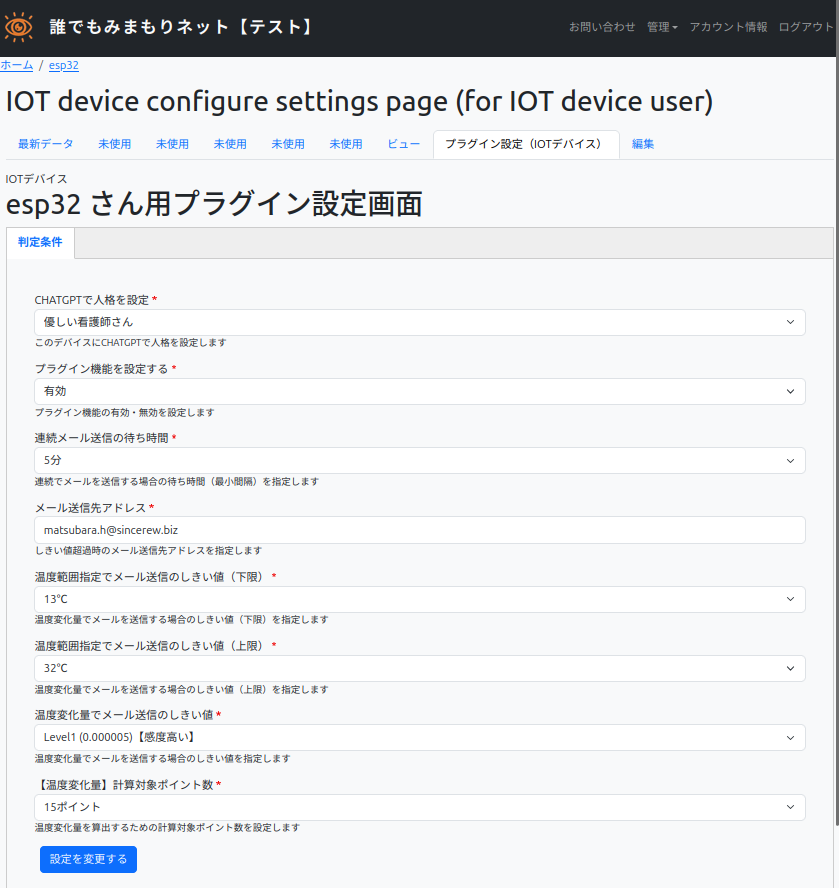Select the プラグイン設定（IOTデバイス） tab
This screenshot has width=839, height=888.
pos(525,144)
